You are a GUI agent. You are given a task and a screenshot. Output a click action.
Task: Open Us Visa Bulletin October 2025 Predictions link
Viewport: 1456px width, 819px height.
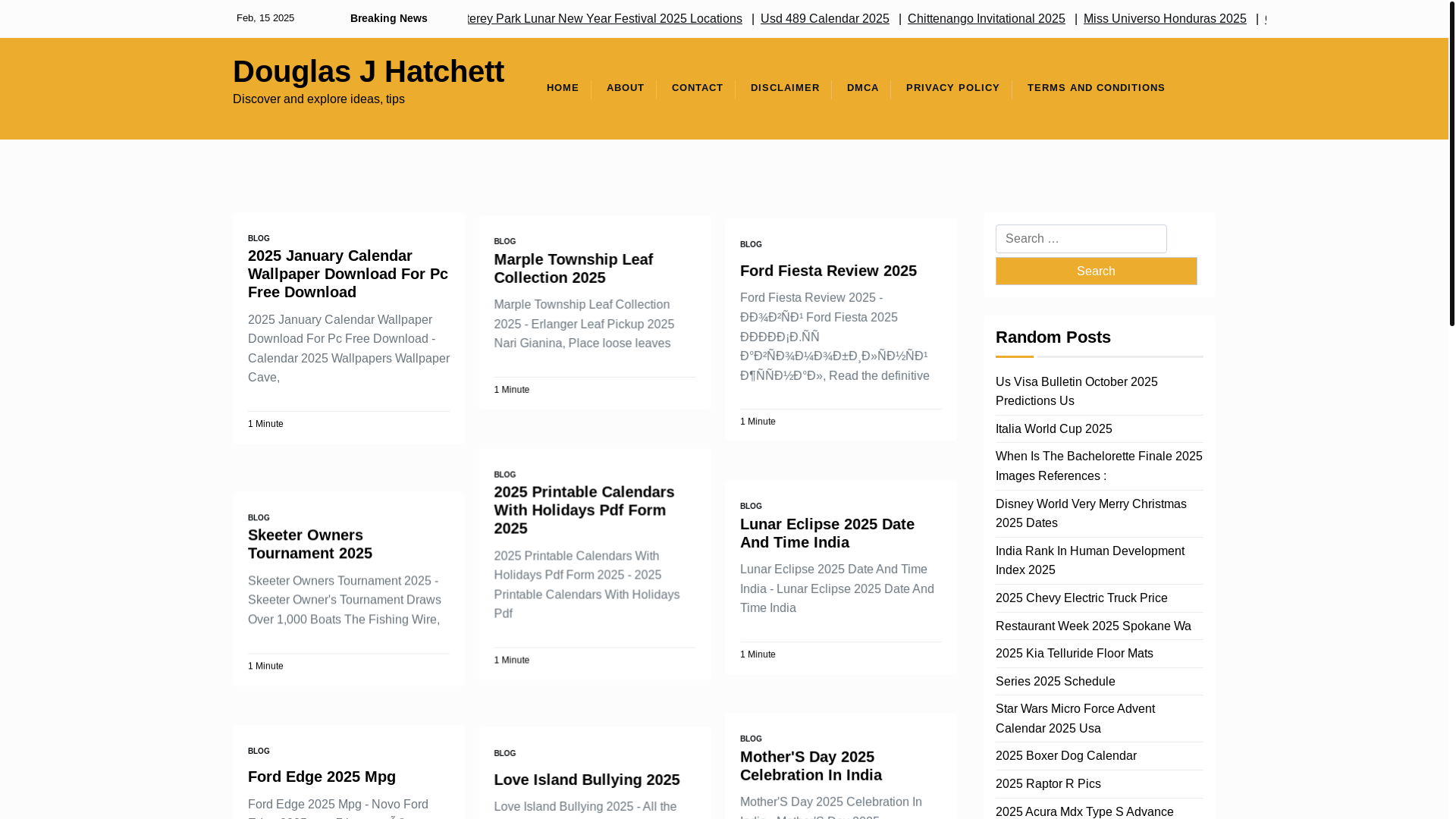click(1076, 391)
